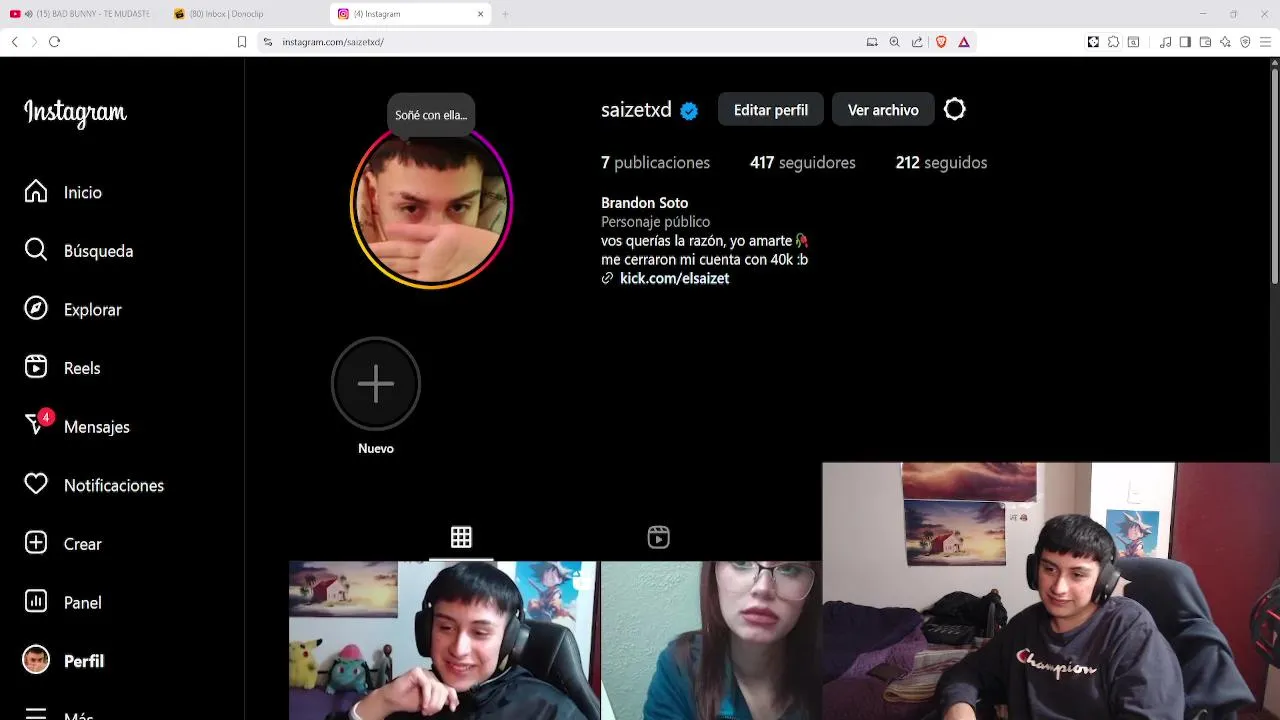Click the saizetxd username text
1280x720 pixels.
tap(636, 110)
